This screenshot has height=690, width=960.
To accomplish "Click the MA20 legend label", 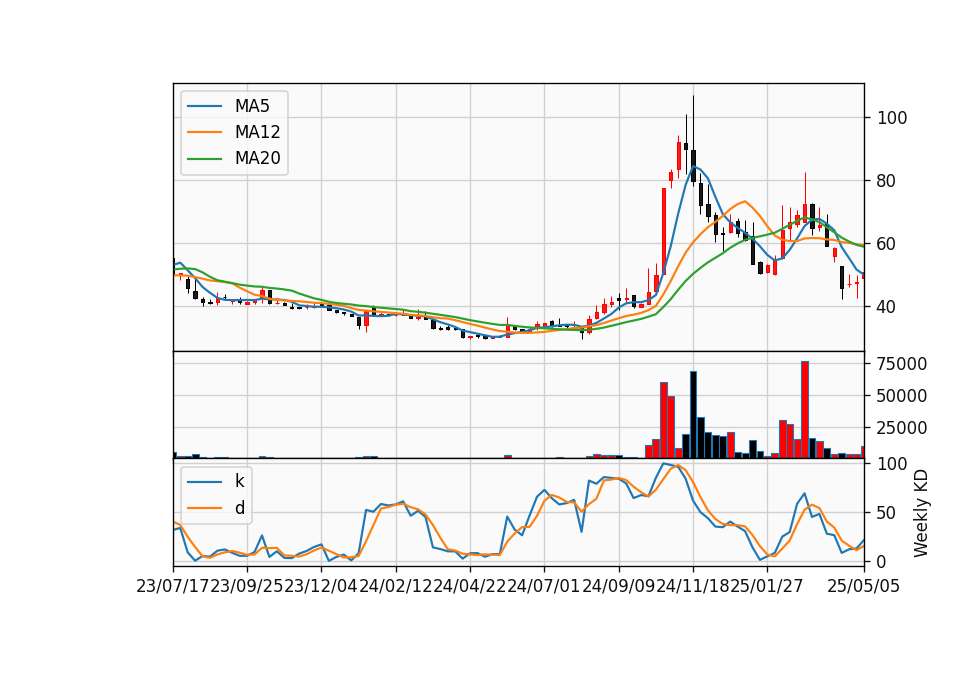I will [257, 158].
